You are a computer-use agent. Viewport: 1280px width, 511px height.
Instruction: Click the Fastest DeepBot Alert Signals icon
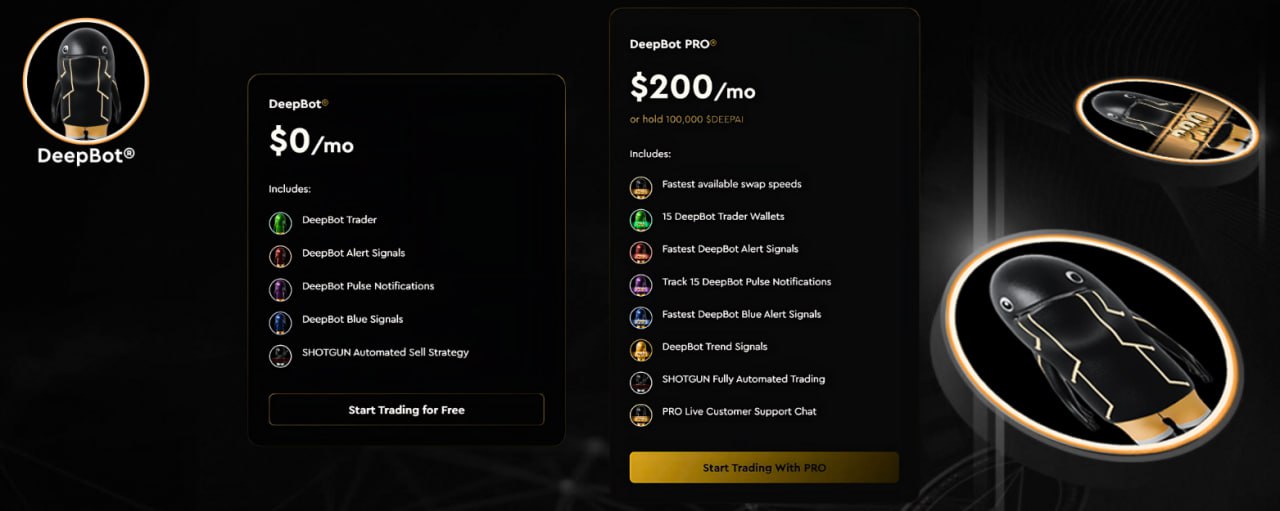(x=641, y=252)
